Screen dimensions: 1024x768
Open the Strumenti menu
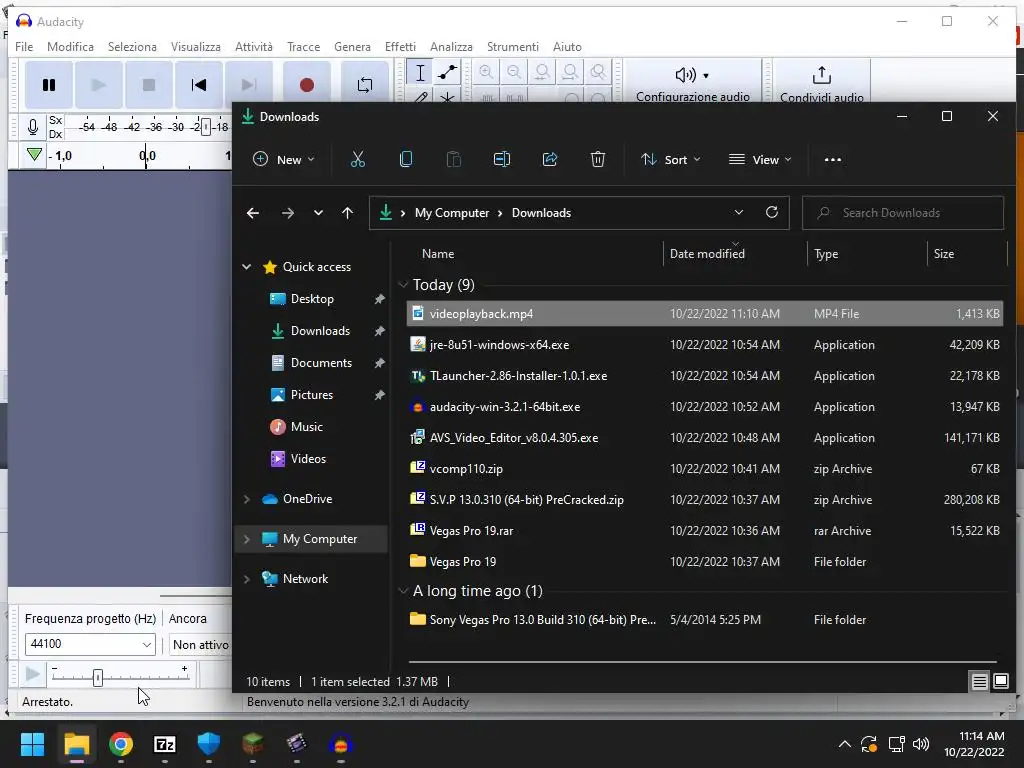[x=513, y=47]
